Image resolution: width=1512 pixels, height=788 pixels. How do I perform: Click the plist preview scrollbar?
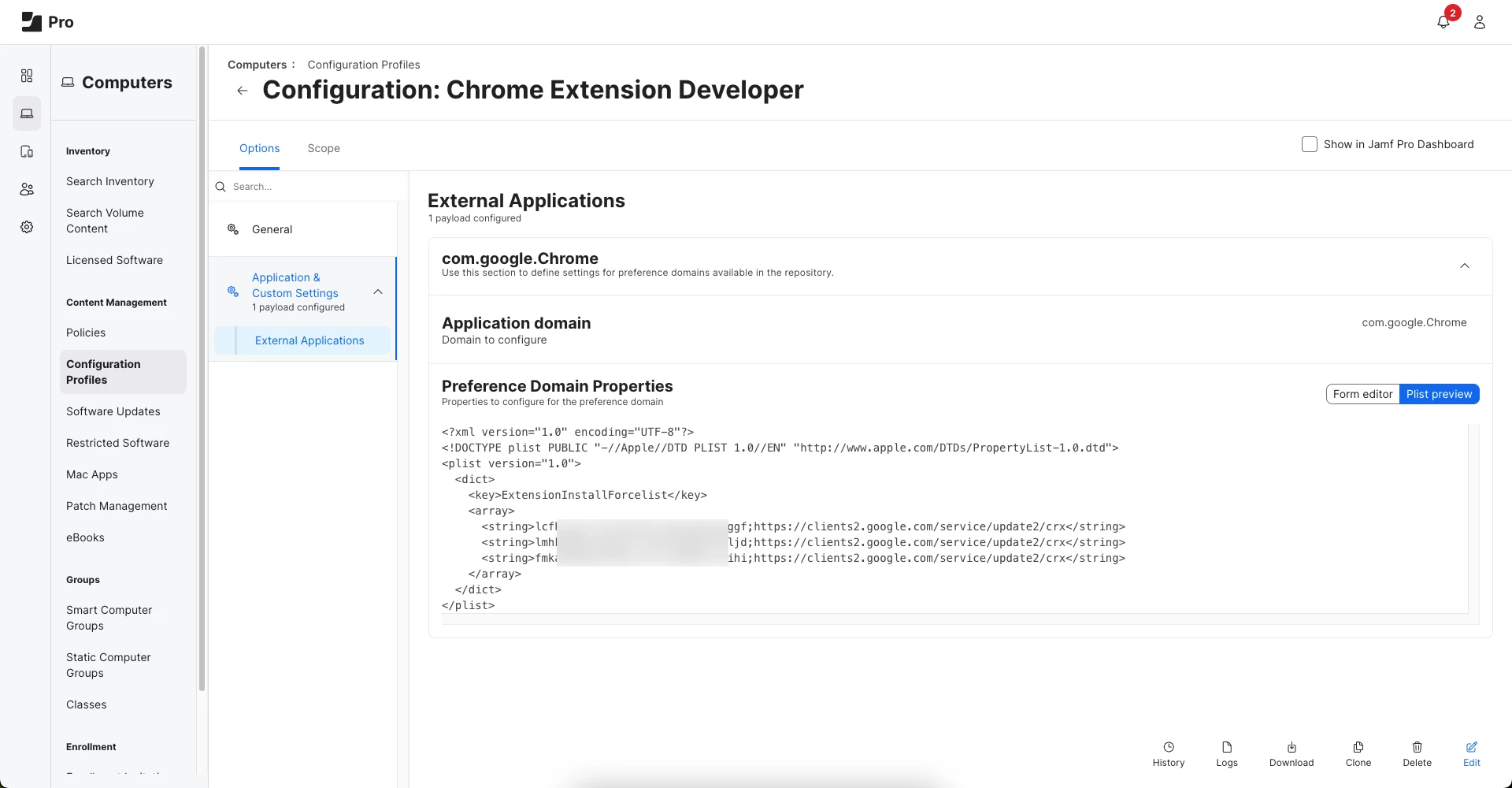[1473, 519]
